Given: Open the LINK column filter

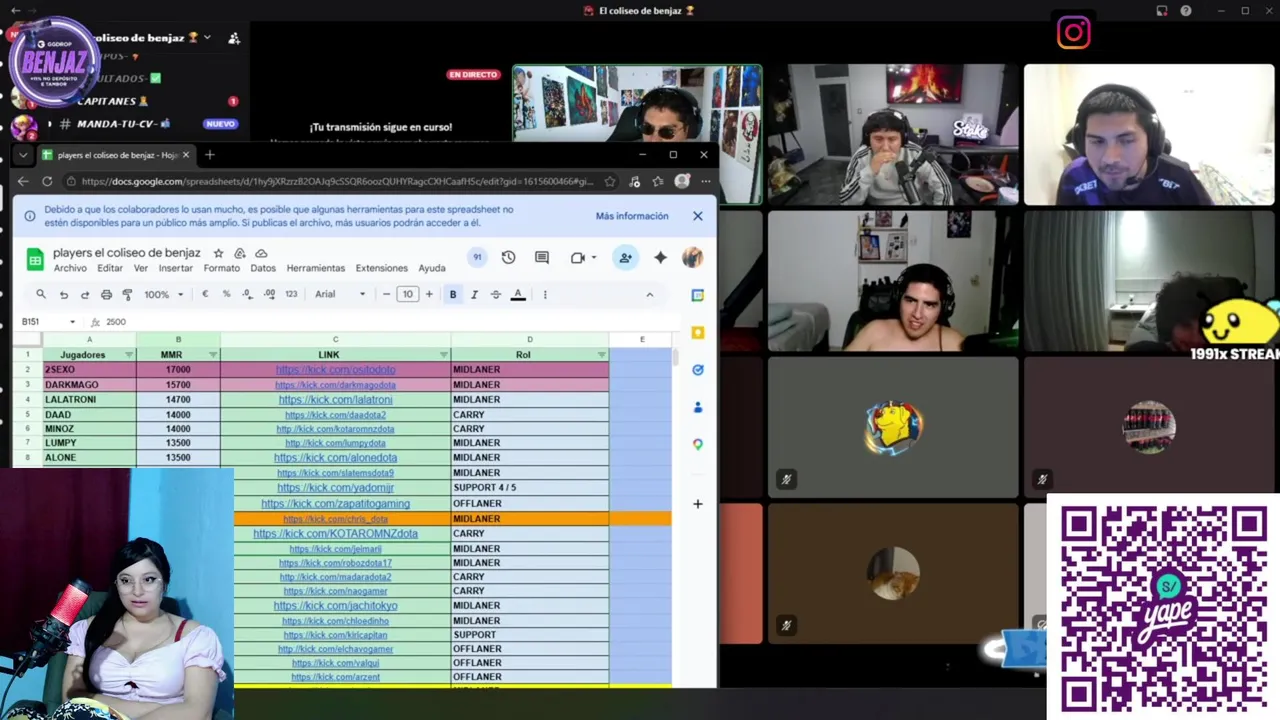Looking at the screenshot, I should 443,355.
